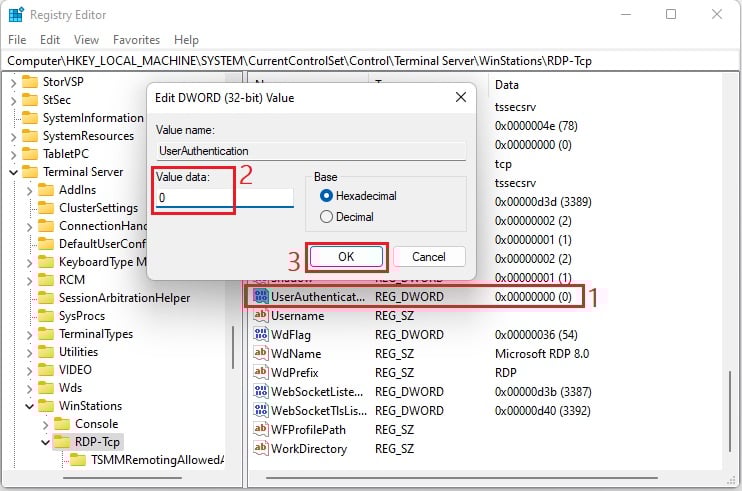Viewport: 742px width, 491px height.
Task: Click the values pane horizontal scrollbar
Action: point(461,478)
